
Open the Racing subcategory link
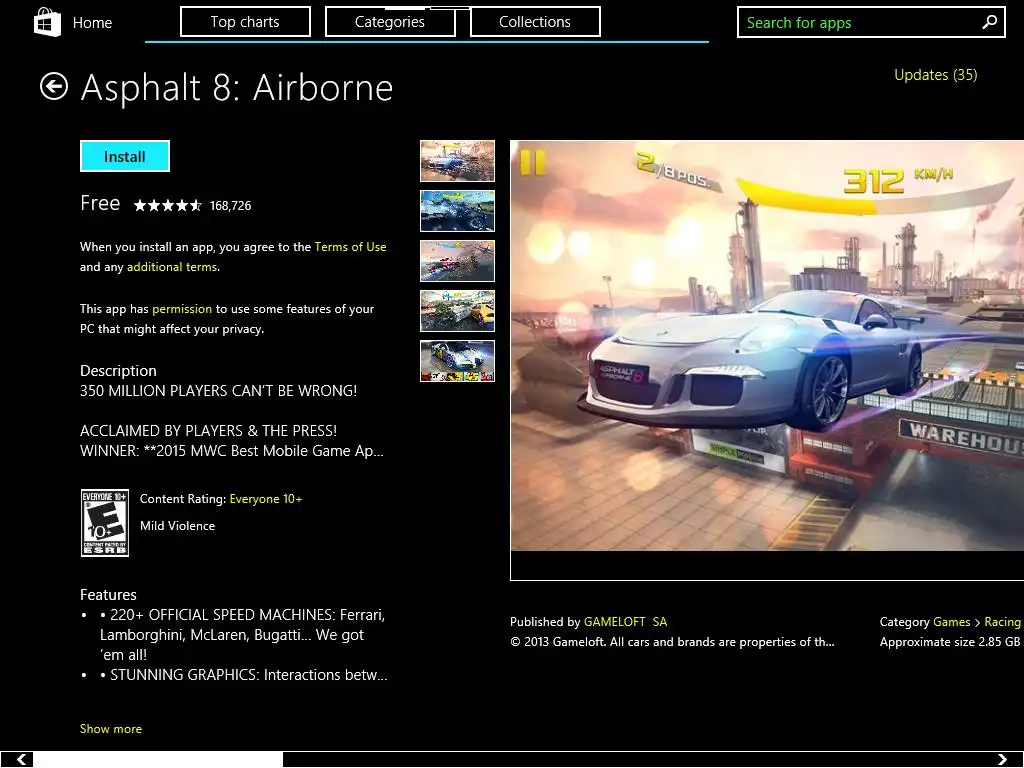pyautogui.click(x=1002, y=622)
